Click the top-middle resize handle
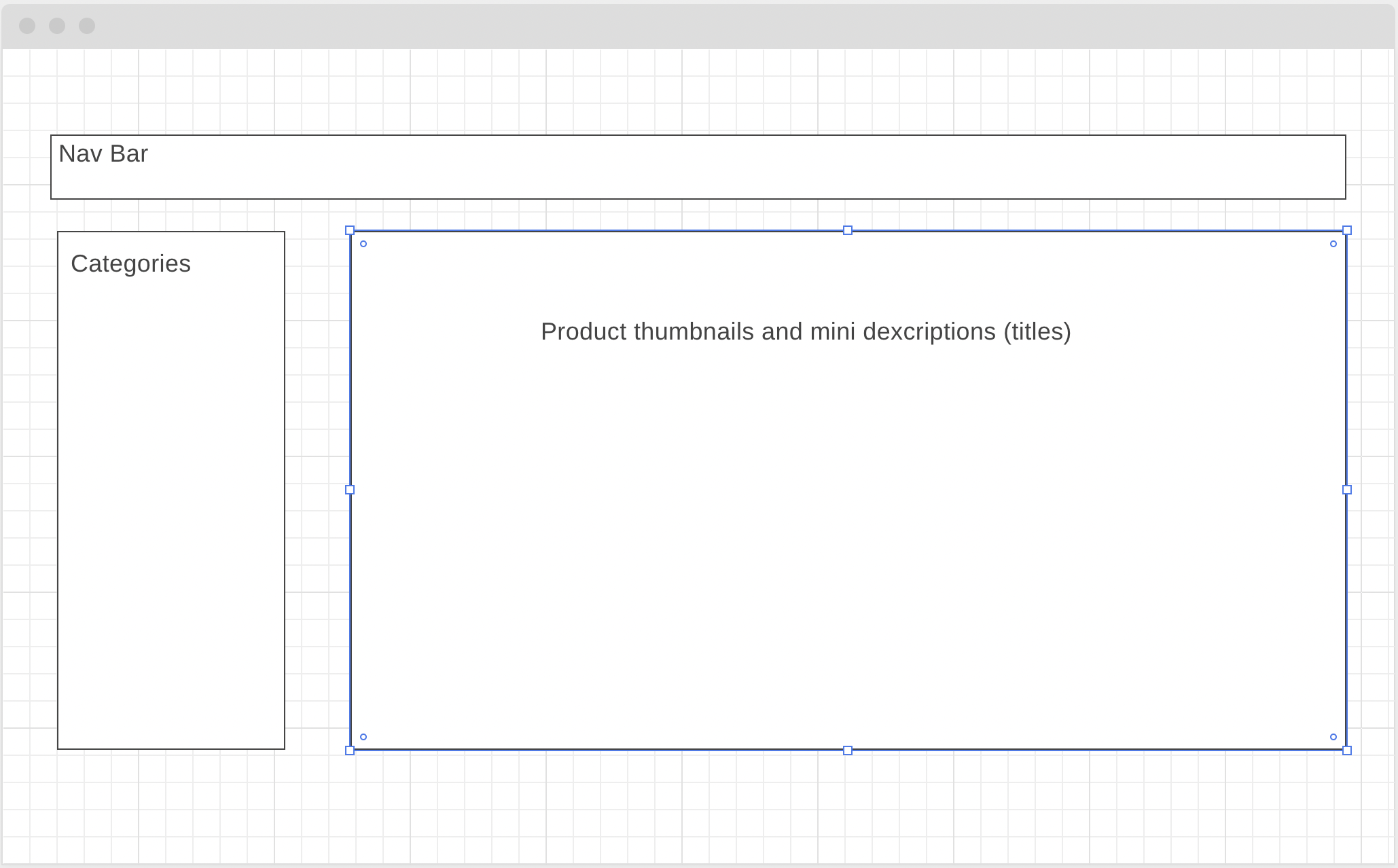 847,230
